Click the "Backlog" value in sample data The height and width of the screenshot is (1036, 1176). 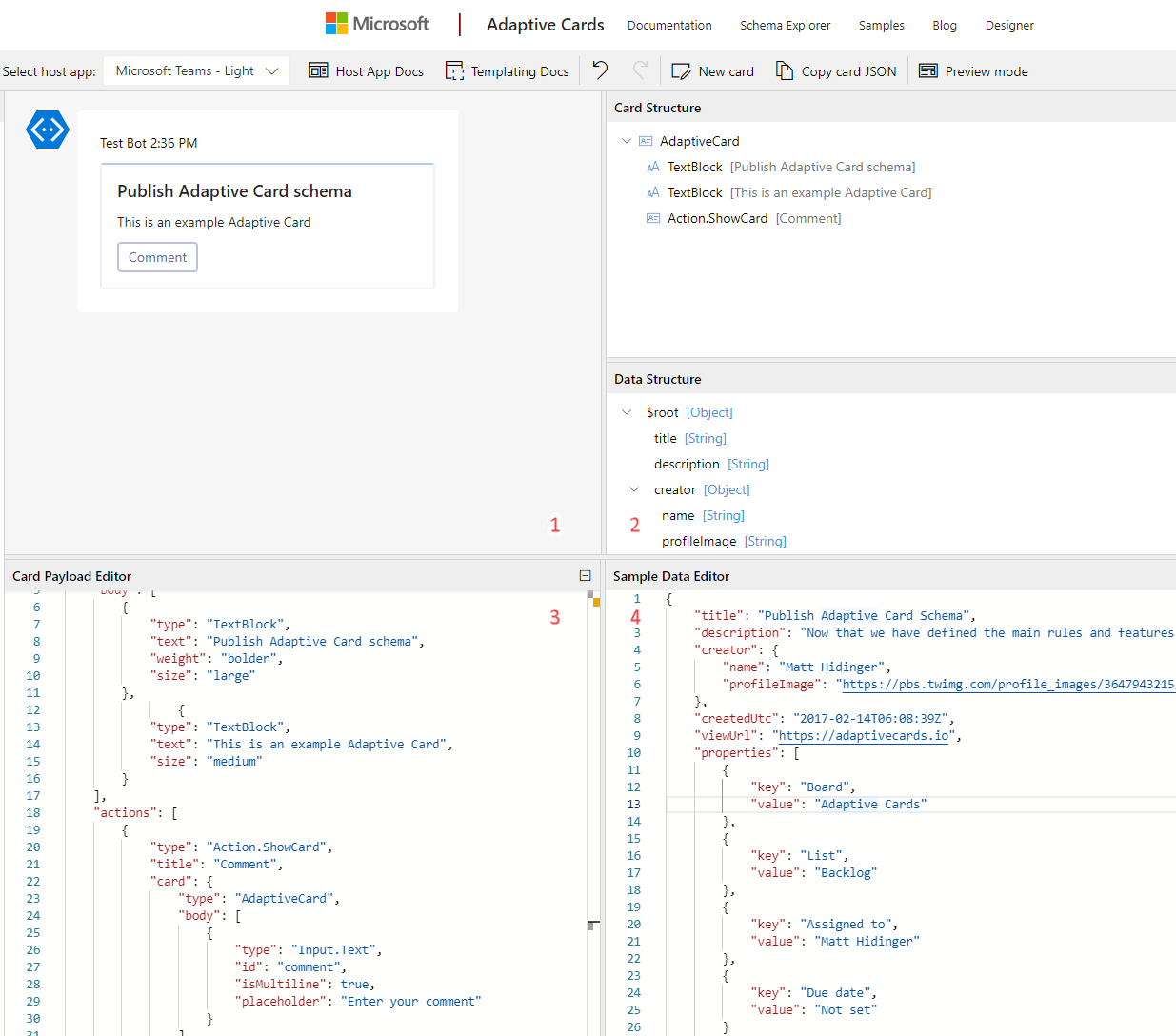846,873
